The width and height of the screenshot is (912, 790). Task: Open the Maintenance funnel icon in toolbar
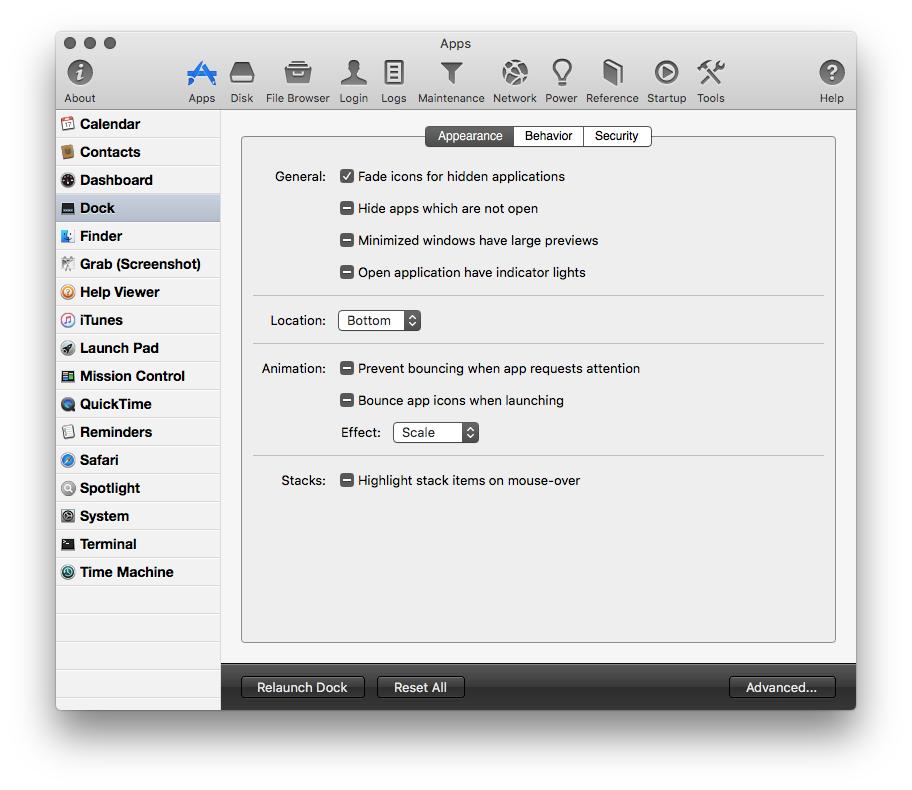click(451, 73)
